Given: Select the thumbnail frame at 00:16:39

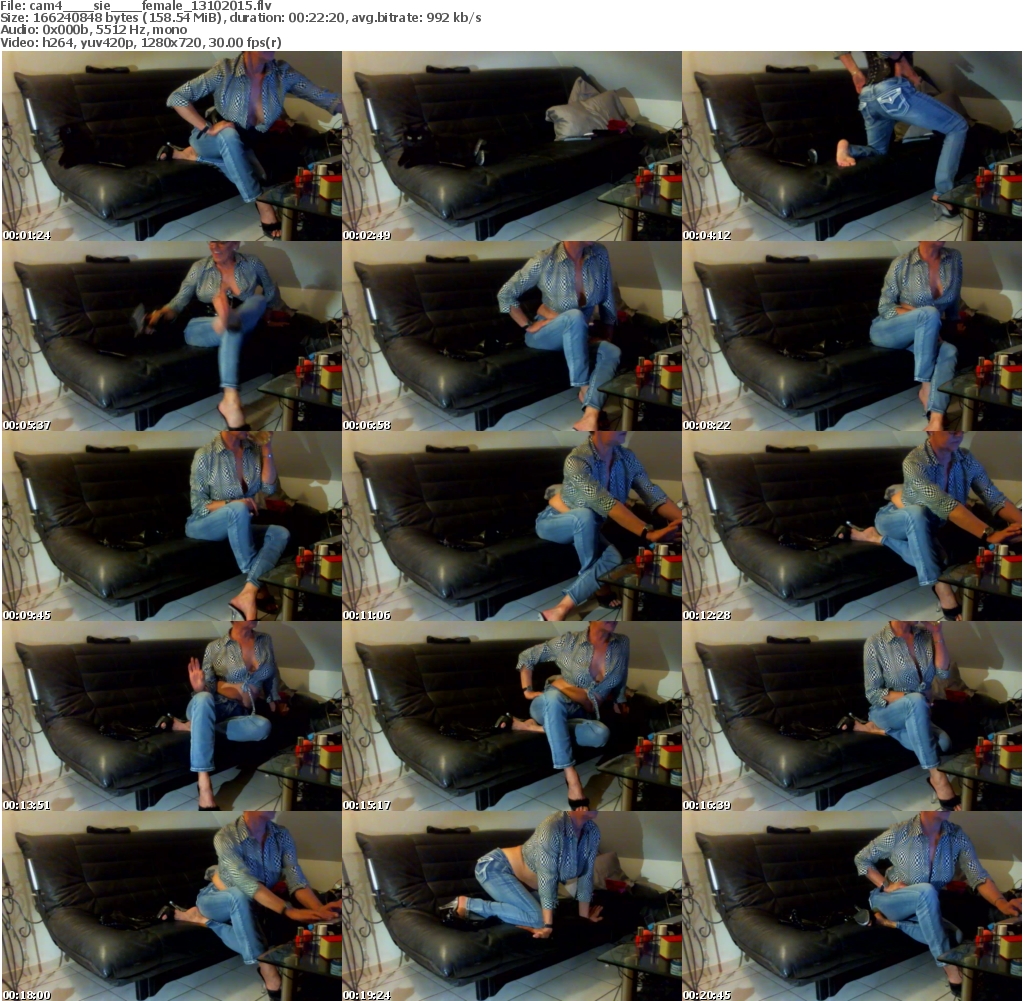Looking at the screenshot, I should click(x=852, y=716).
